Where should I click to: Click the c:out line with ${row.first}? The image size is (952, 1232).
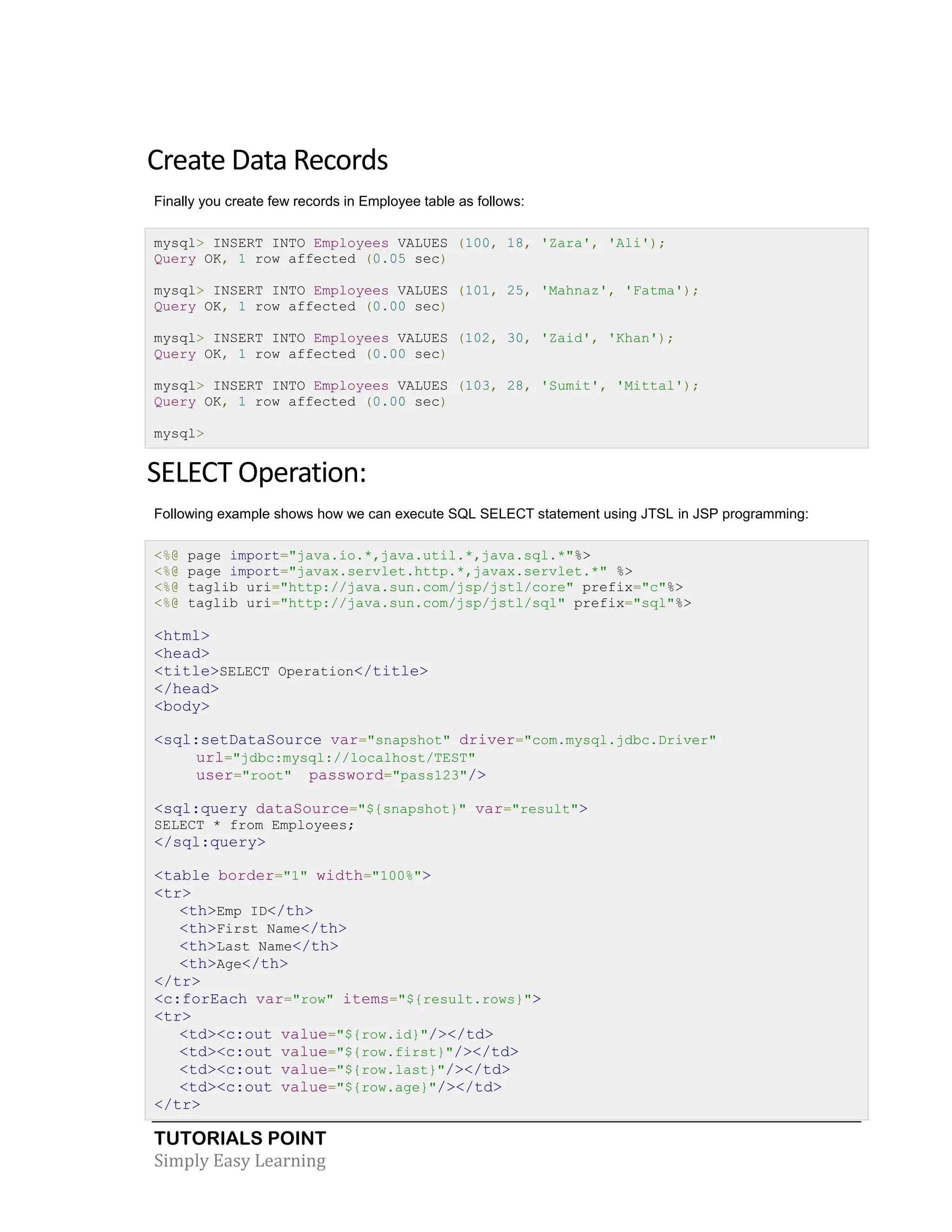click(x=349, y=1052)
